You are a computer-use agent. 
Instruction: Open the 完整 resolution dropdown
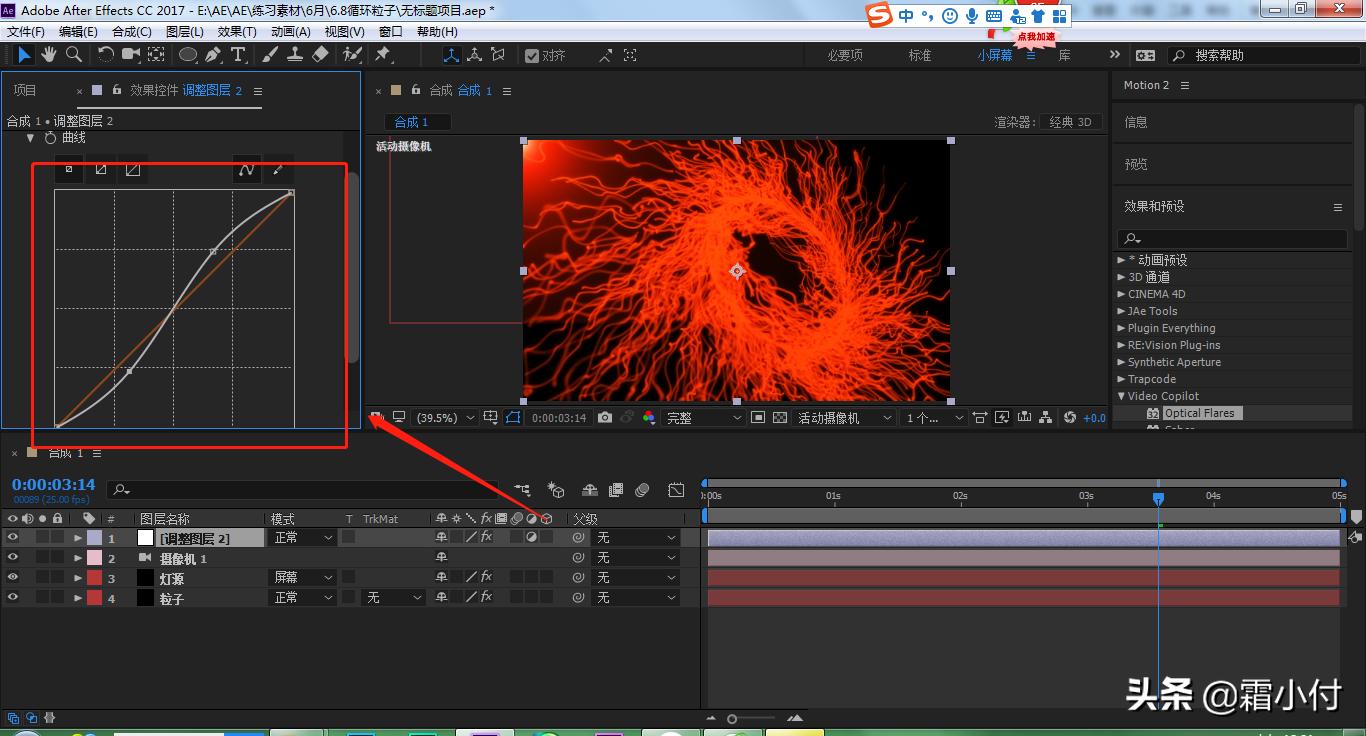pyautogui.click(x=705, y=418)
